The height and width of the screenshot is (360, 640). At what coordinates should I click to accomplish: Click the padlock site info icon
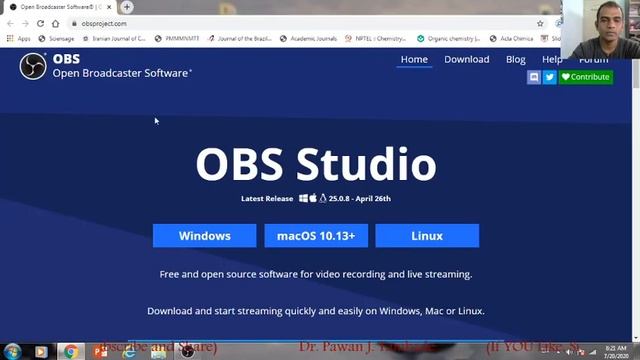74,24
